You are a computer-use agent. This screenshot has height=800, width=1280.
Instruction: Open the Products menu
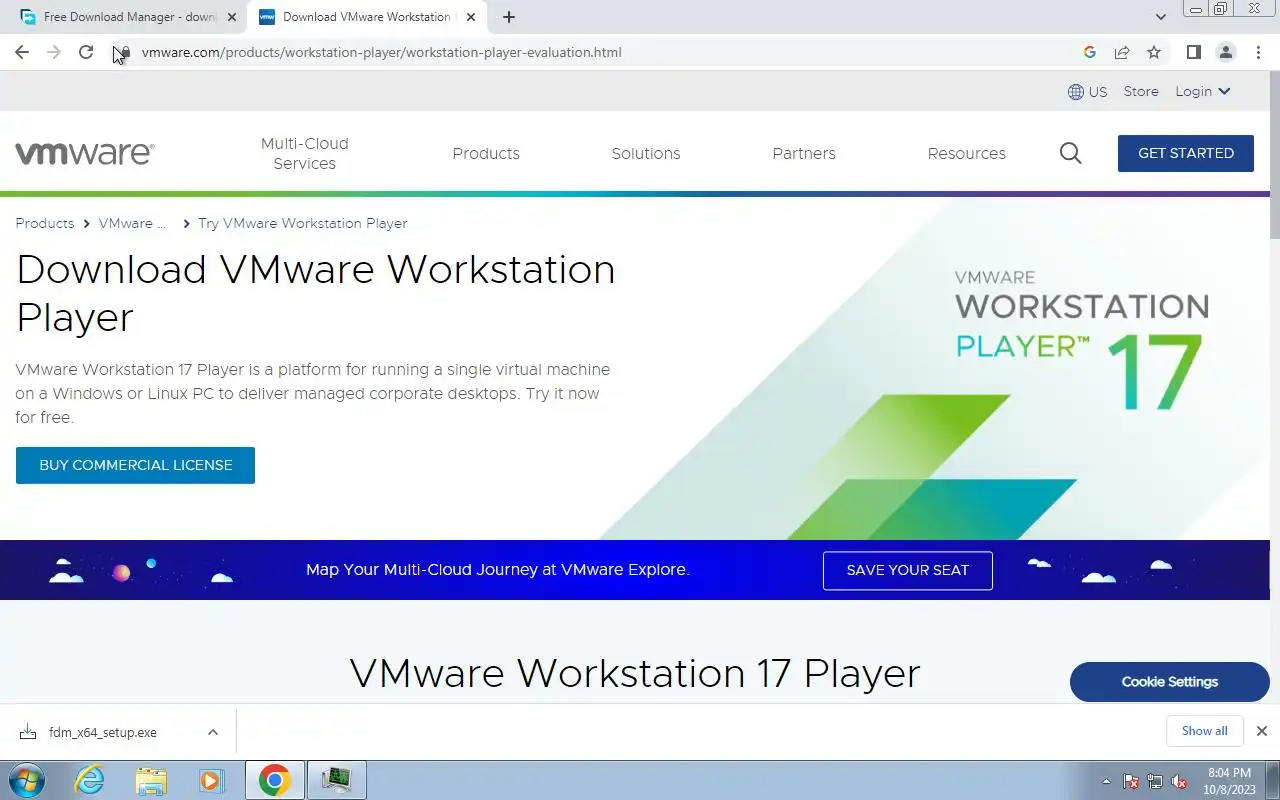[x=486, y=153]
